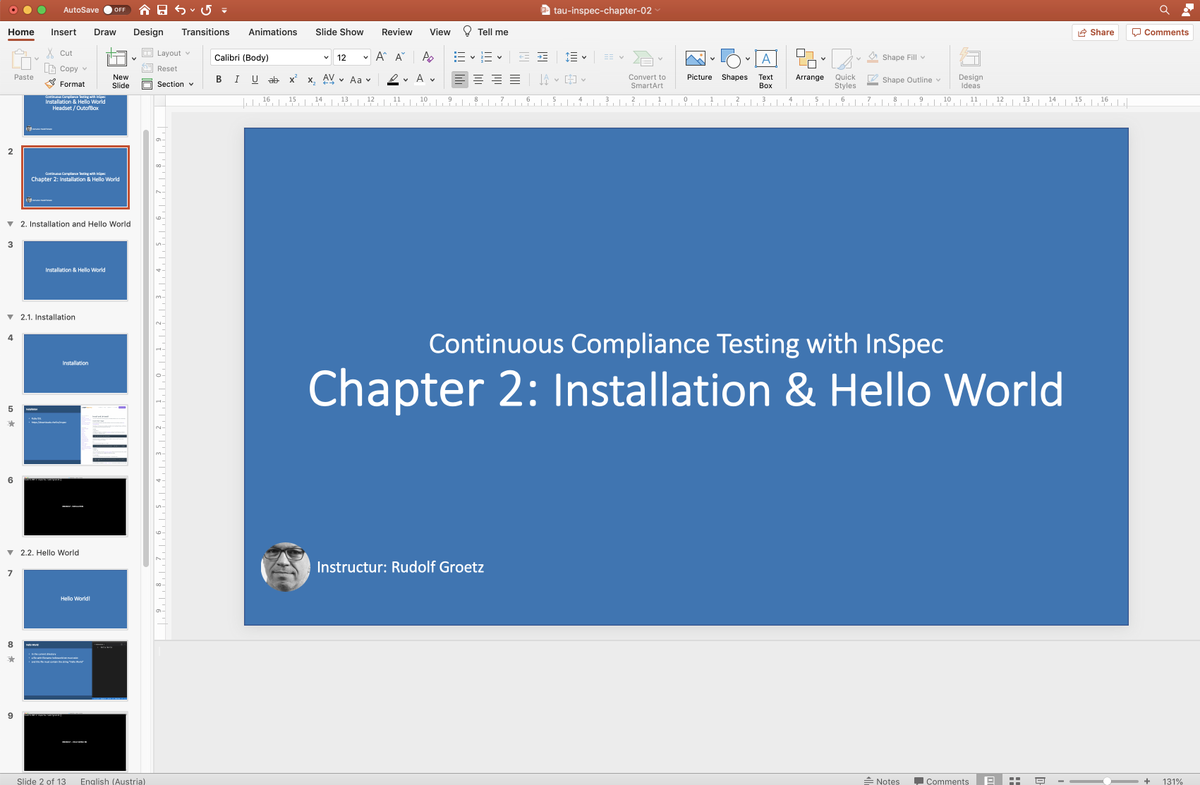Toggle superscript formatting
1200x785 pixels.
(292, 79)
